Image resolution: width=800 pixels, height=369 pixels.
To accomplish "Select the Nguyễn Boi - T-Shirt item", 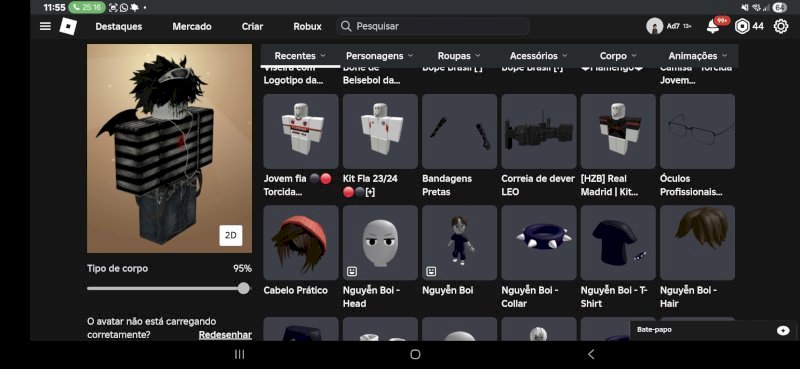I will [618, 242].
